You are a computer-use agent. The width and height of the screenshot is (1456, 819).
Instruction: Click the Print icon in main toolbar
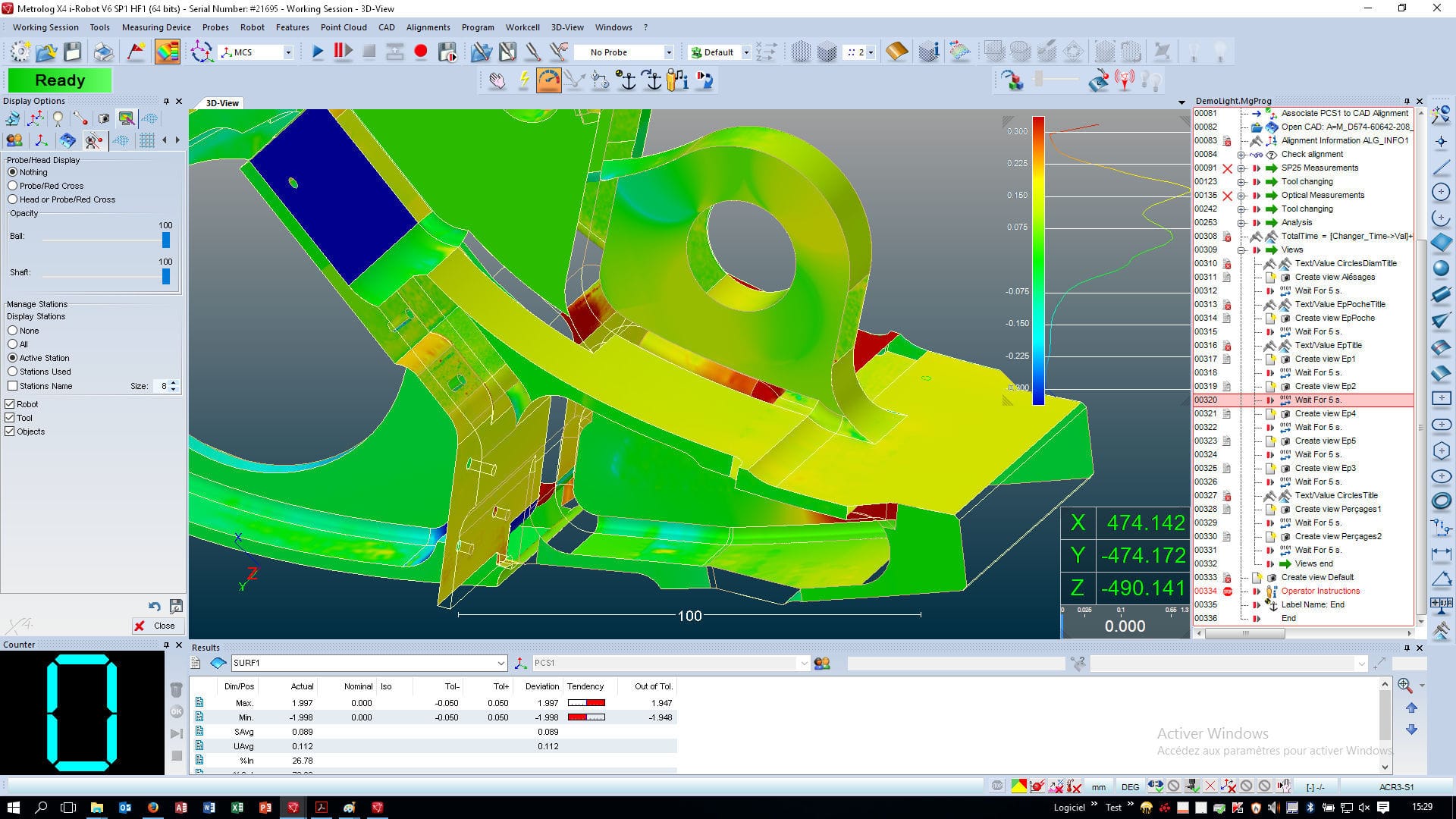pos(104,52)
